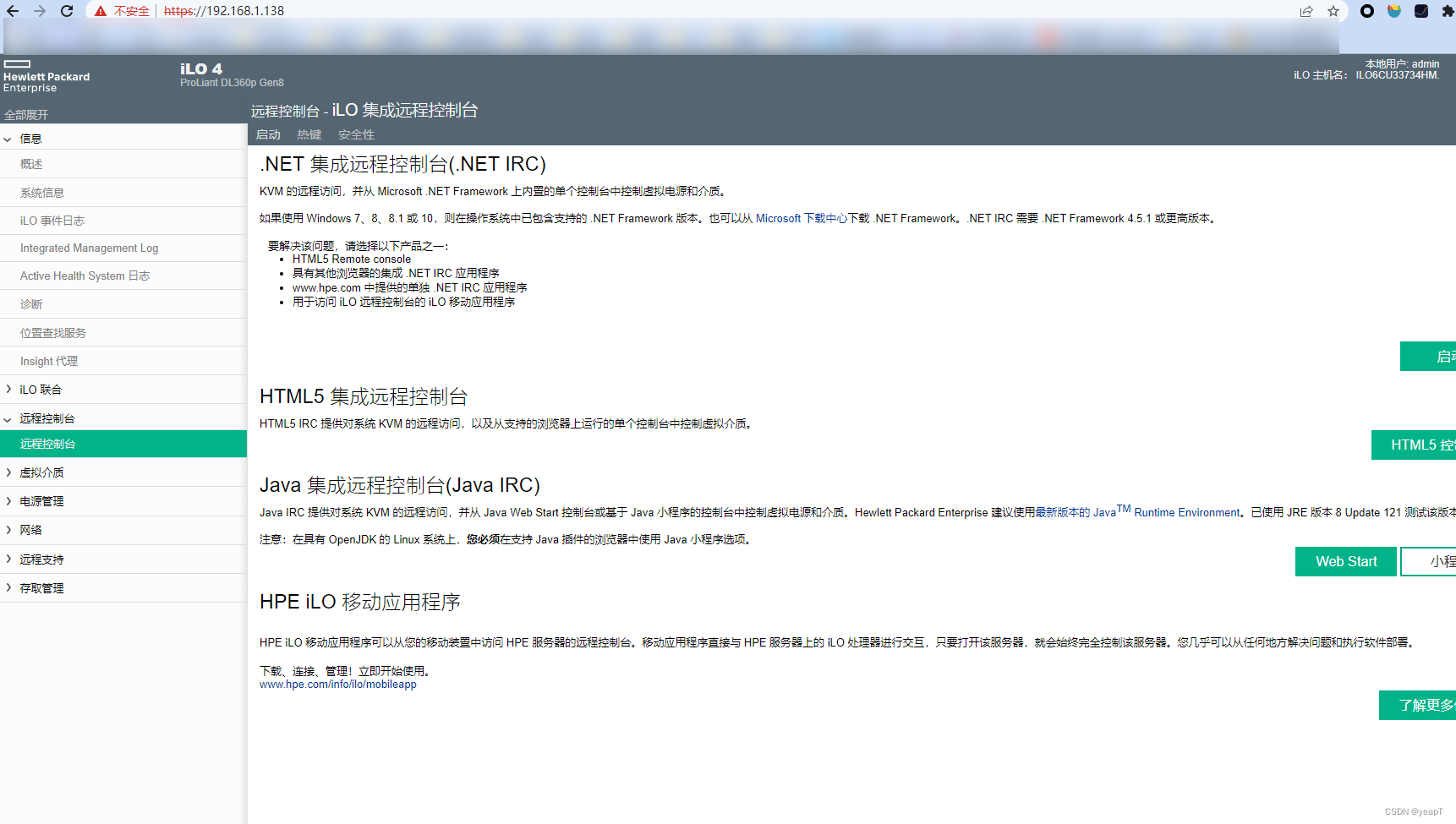Click the 'HPE iLO 移动应用程序' heading
1456x824 pixels.
360,602
